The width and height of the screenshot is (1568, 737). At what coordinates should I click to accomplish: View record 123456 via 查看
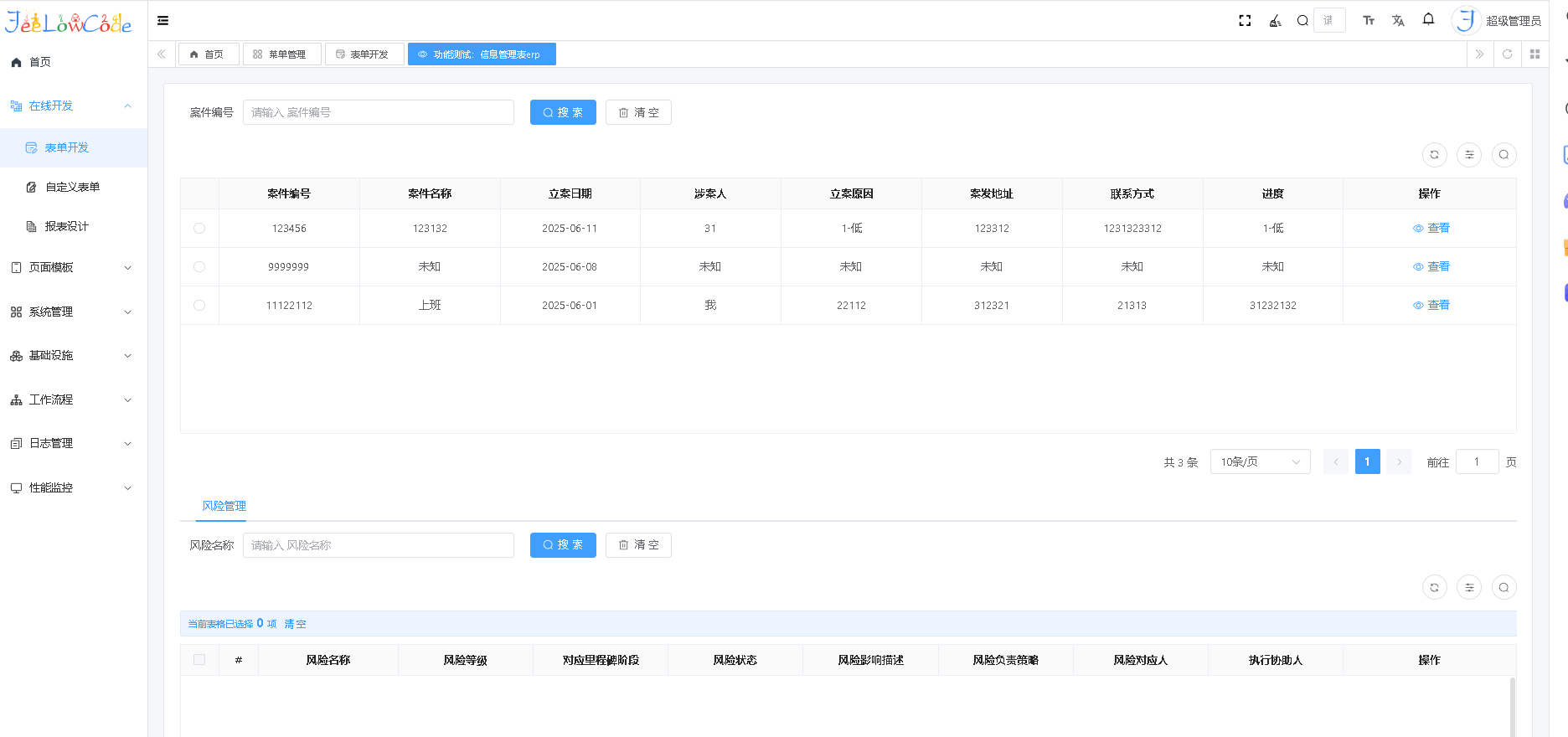[1431, 228]
